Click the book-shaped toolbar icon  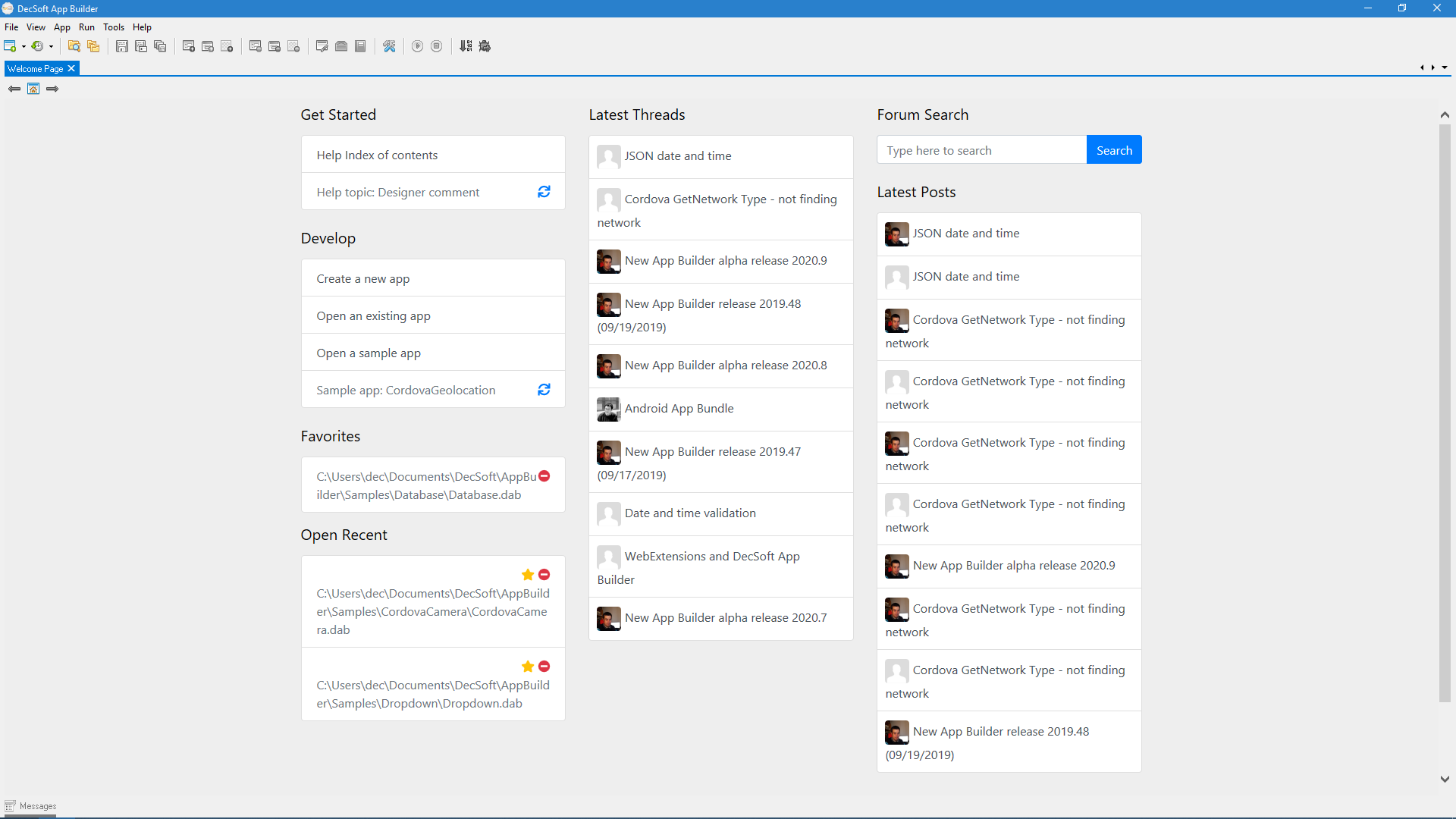click(x=360, y=46)
